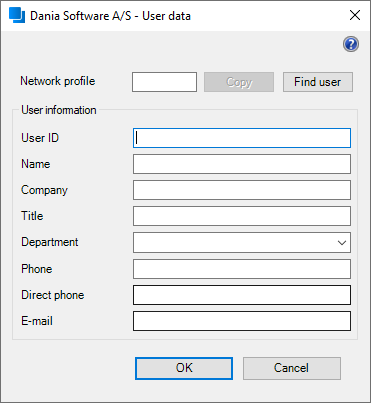Close the User data dialog
The width and height of the screenshot is (371, 403).
pyautogui.click(x=355, y=15)
